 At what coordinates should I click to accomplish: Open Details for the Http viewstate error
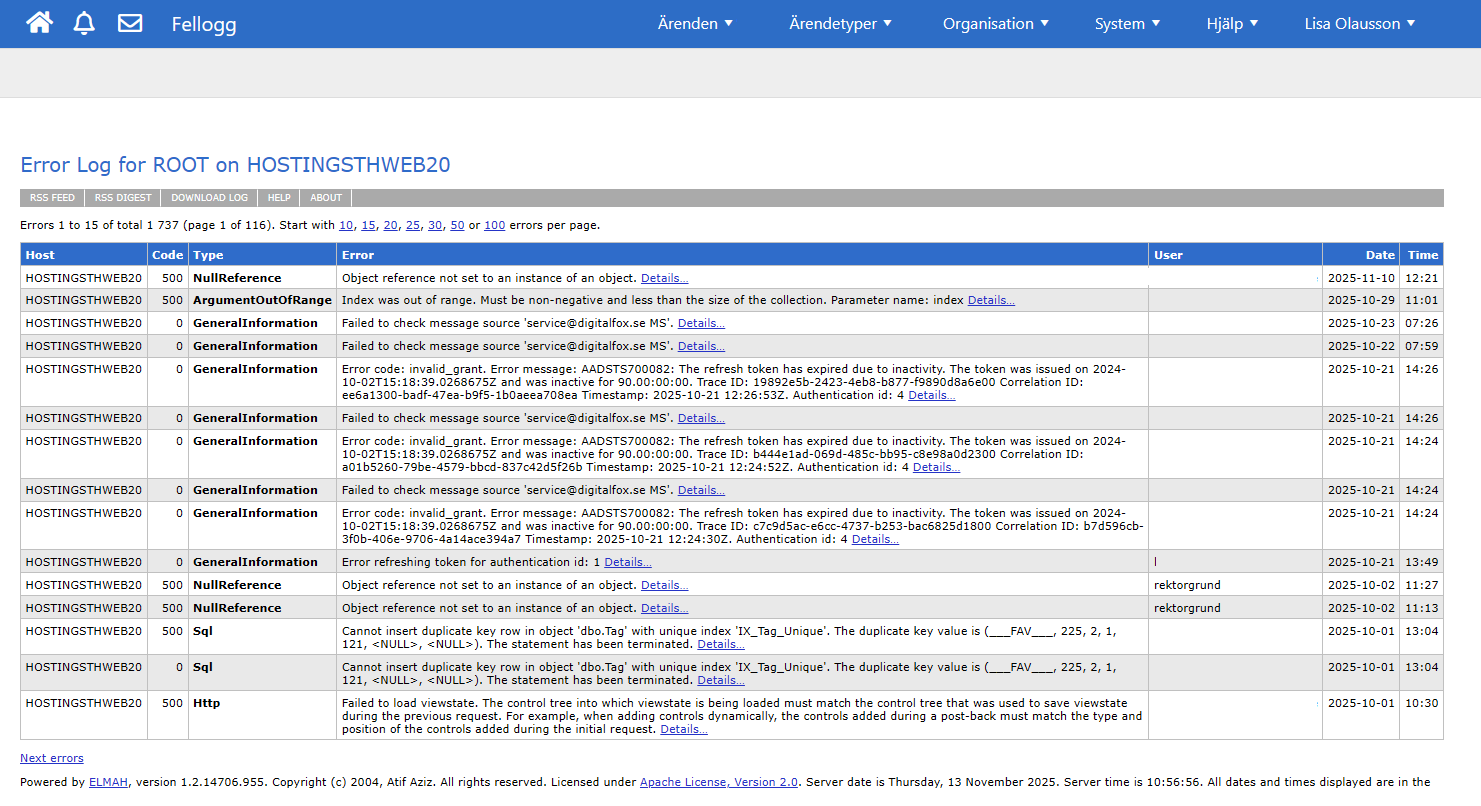click(x=684, y=729)
